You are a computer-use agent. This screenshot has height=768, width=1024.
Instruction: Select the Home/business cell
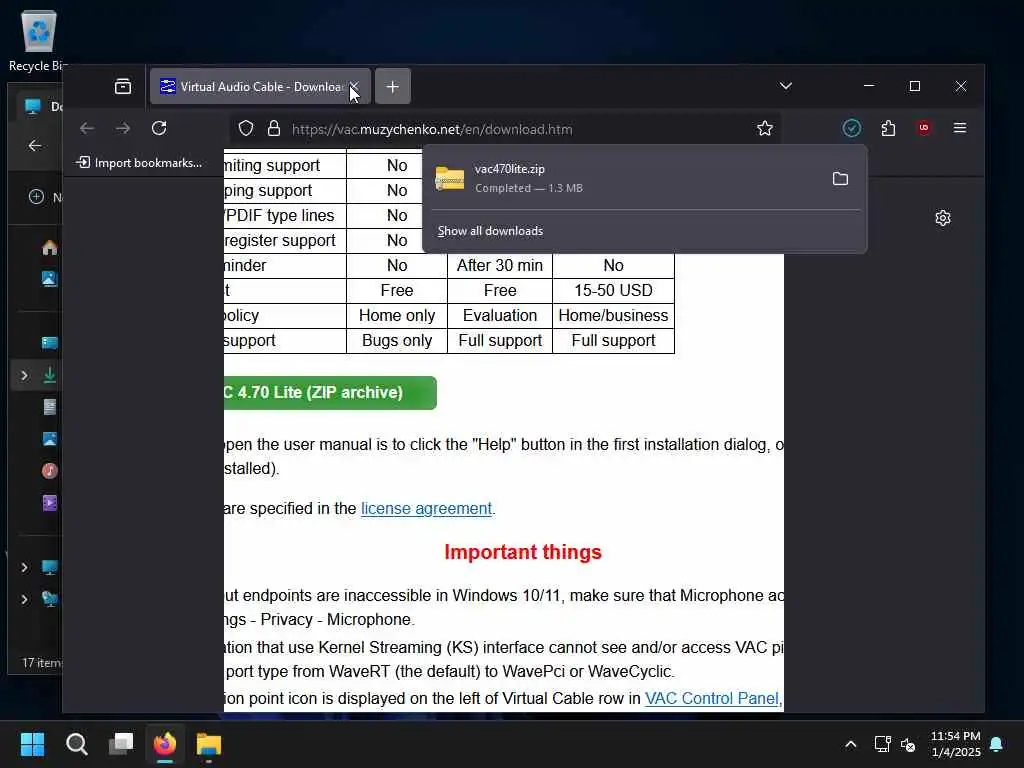coord(613,315)
